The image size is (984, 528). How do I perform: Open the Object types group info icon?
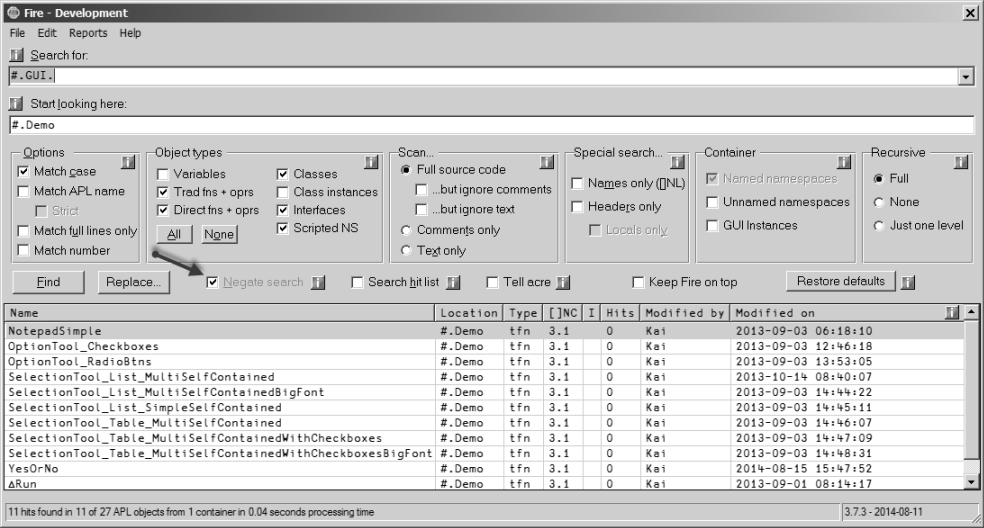pyautogui.click(x=372, y=163)
